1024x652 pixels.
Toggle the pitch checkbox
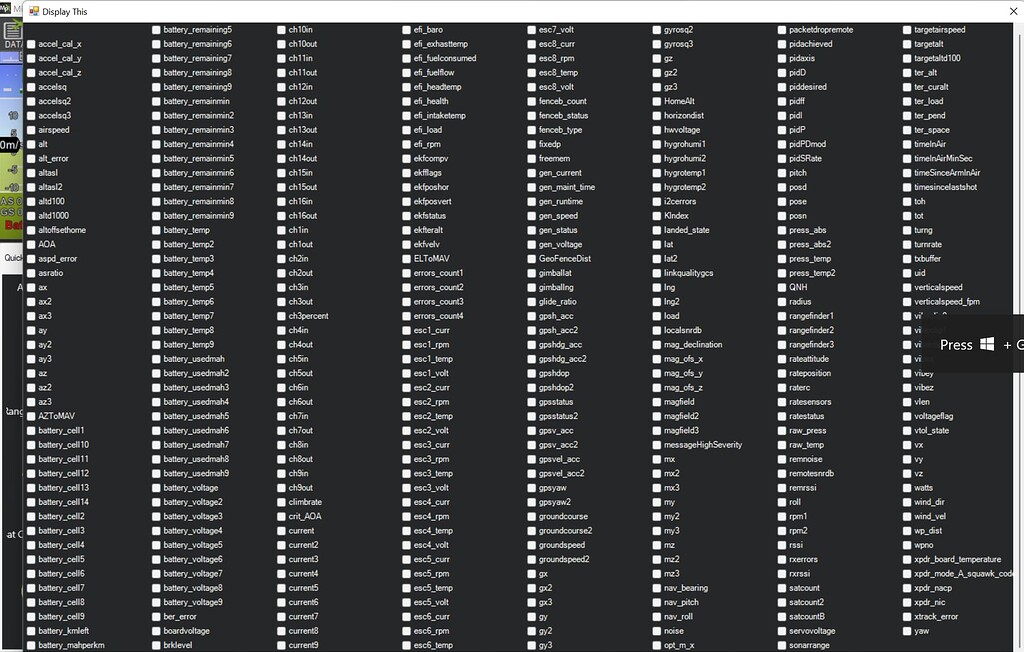click(x=782, y=173)
